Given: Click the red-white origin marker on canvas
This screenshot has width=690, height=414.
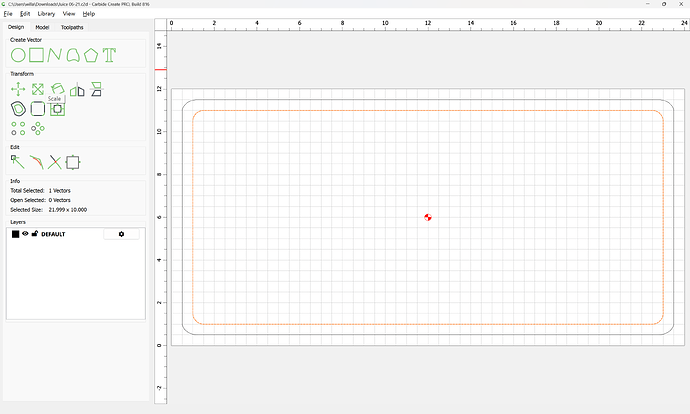Looking at the screenshot, I should coord(428,217).
